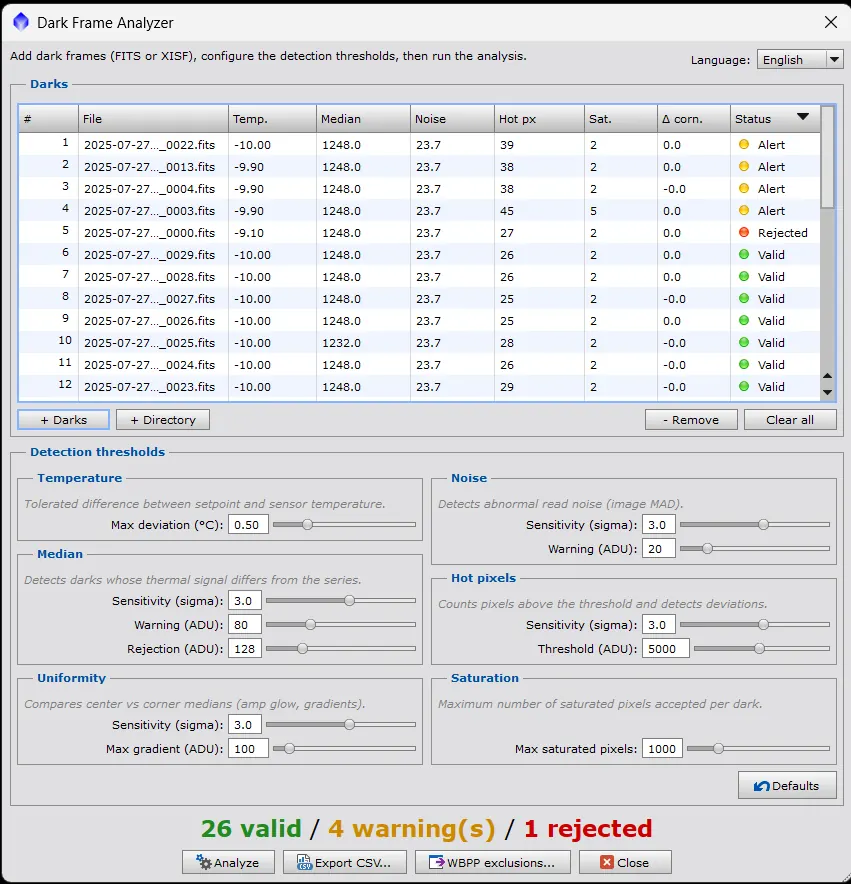Select row 2025-07-27..._0004.fits

point(420,188)
